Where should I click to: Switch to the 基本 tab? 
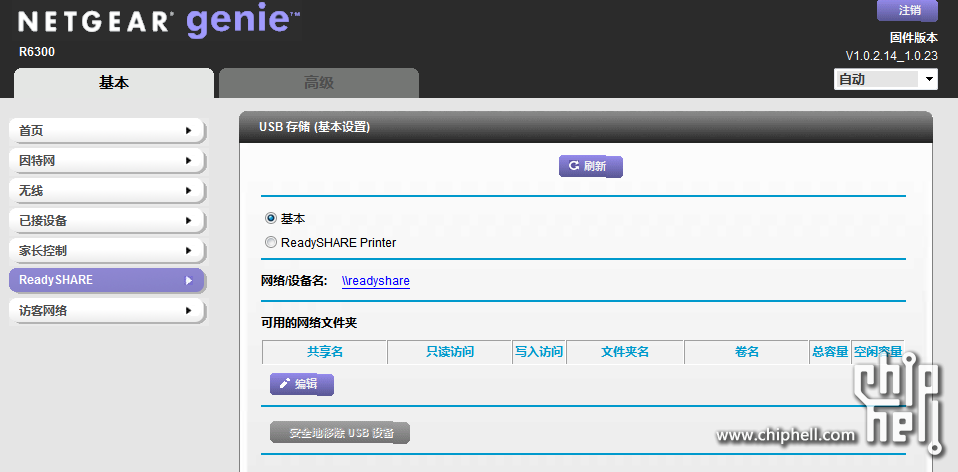point(114,83)
